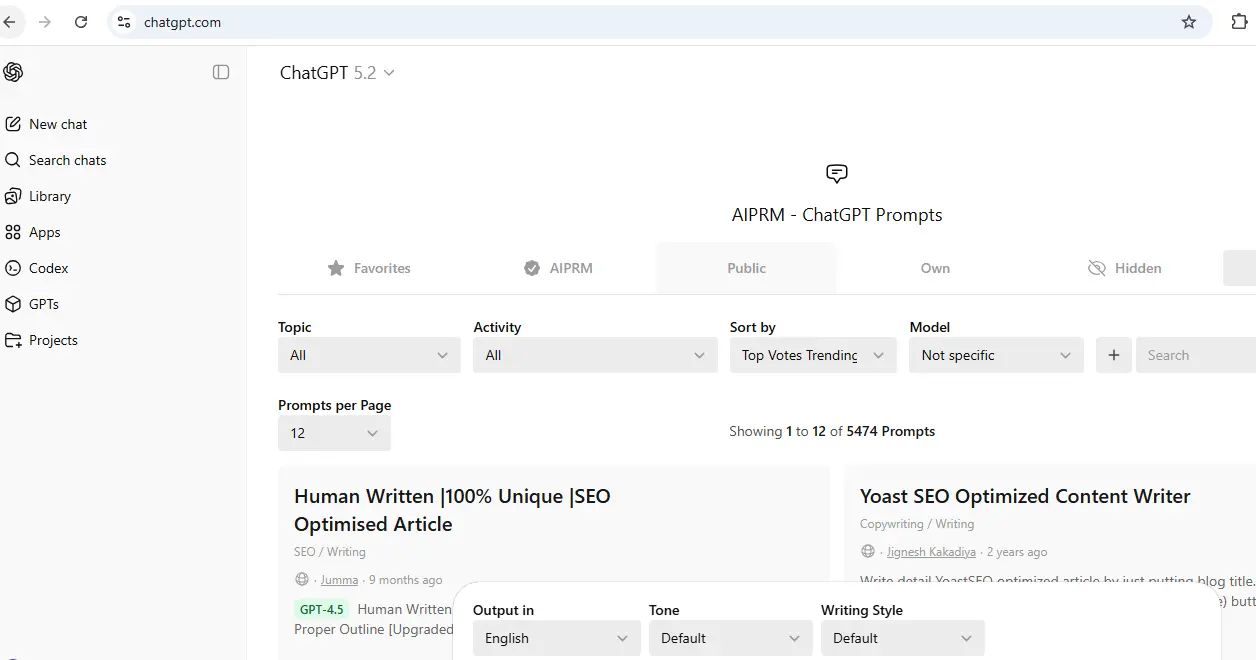Click the AIPRM chat bubble icon
The width and height of the screenshot is (1256, 660).
click(x=837, y=174)
